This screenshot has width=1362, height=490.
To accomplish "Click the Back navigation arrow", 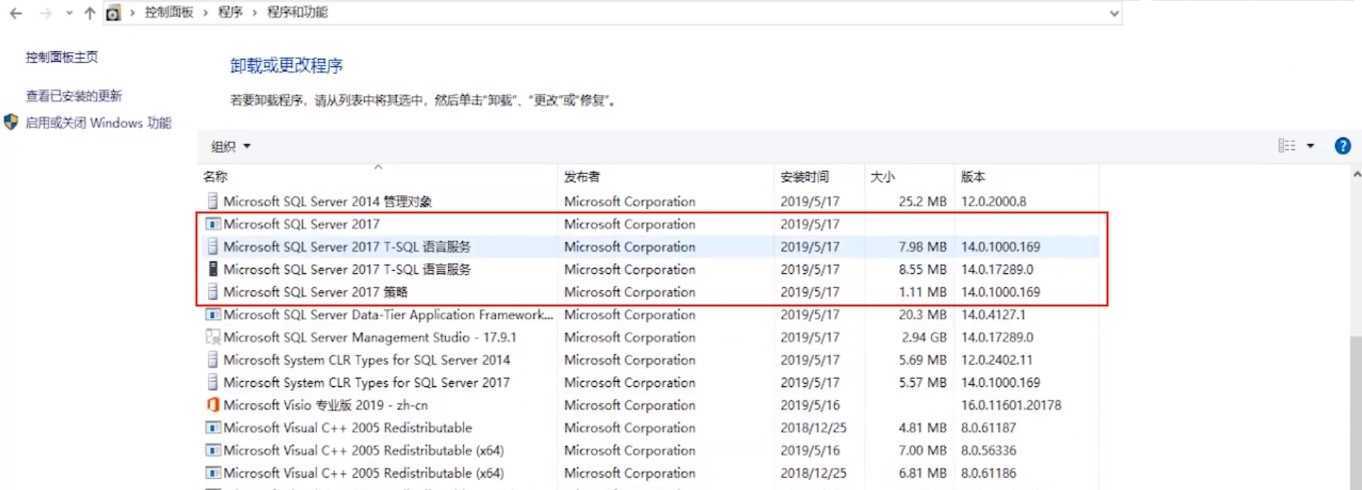I will click(16, 14).
